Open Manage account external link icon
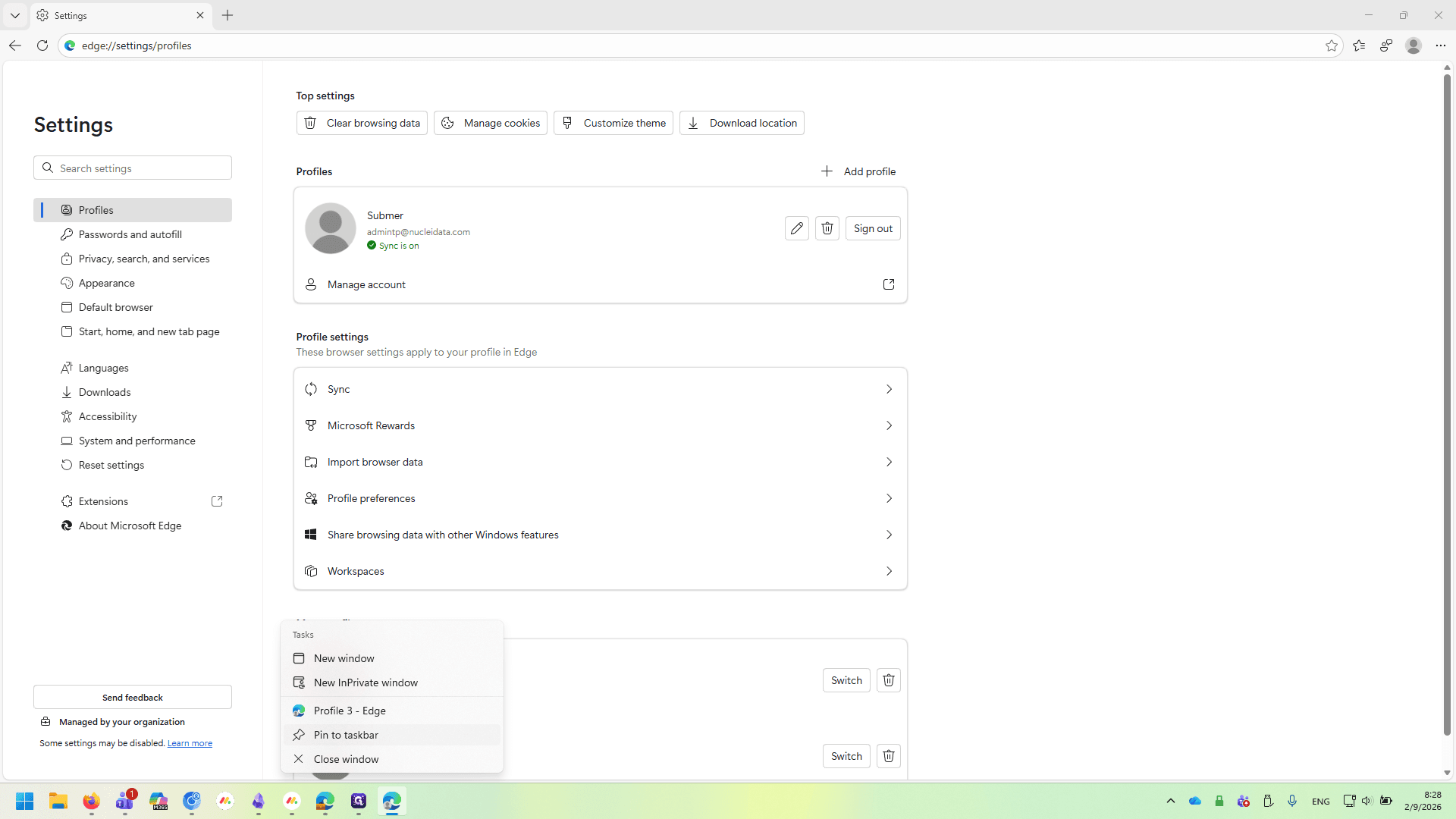This screenshot has height=819, width=1456. click(x=889, y=284)
